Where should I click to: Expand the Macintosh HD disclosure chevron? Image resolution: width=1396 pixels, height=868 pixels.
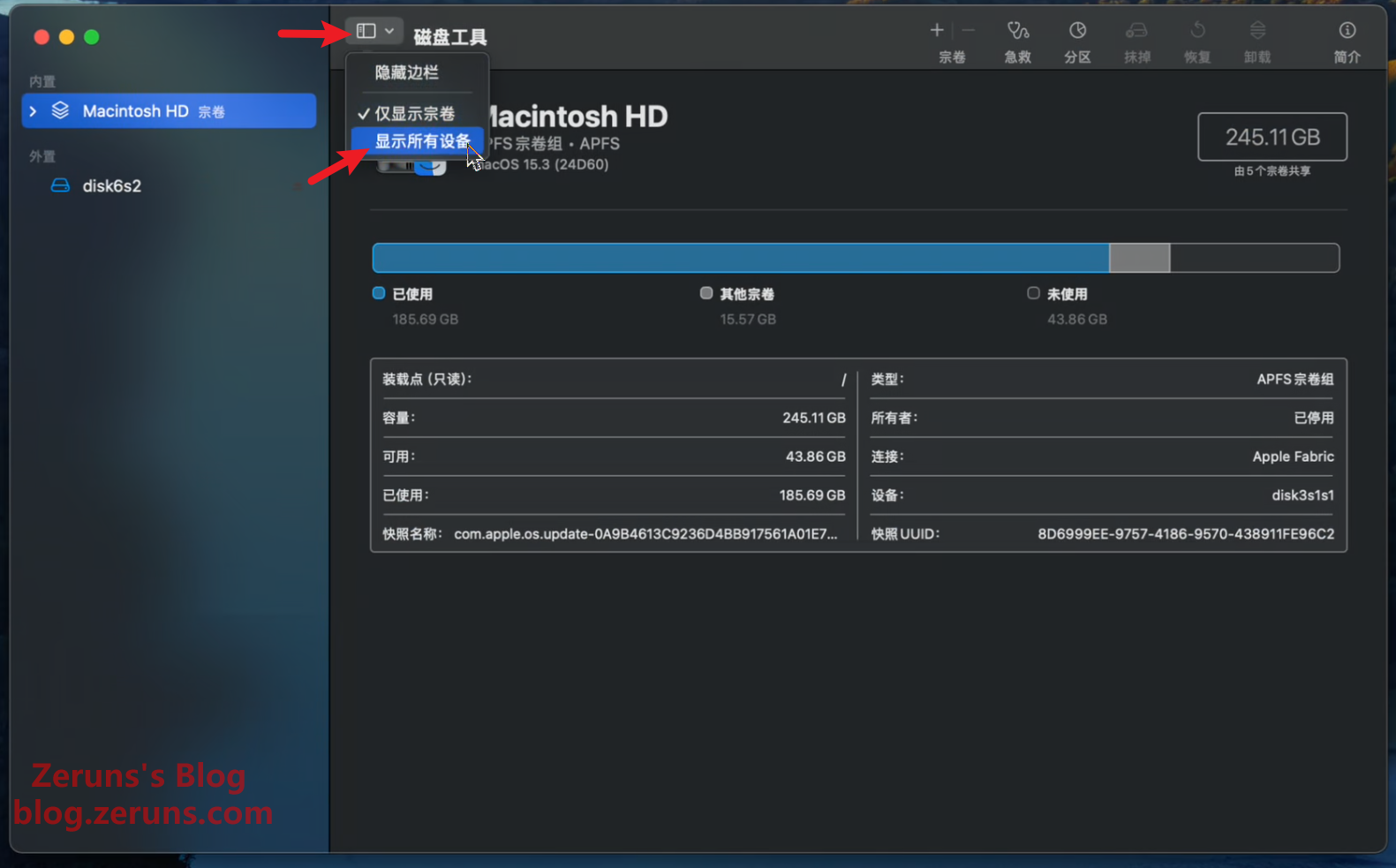coord(34,111)
